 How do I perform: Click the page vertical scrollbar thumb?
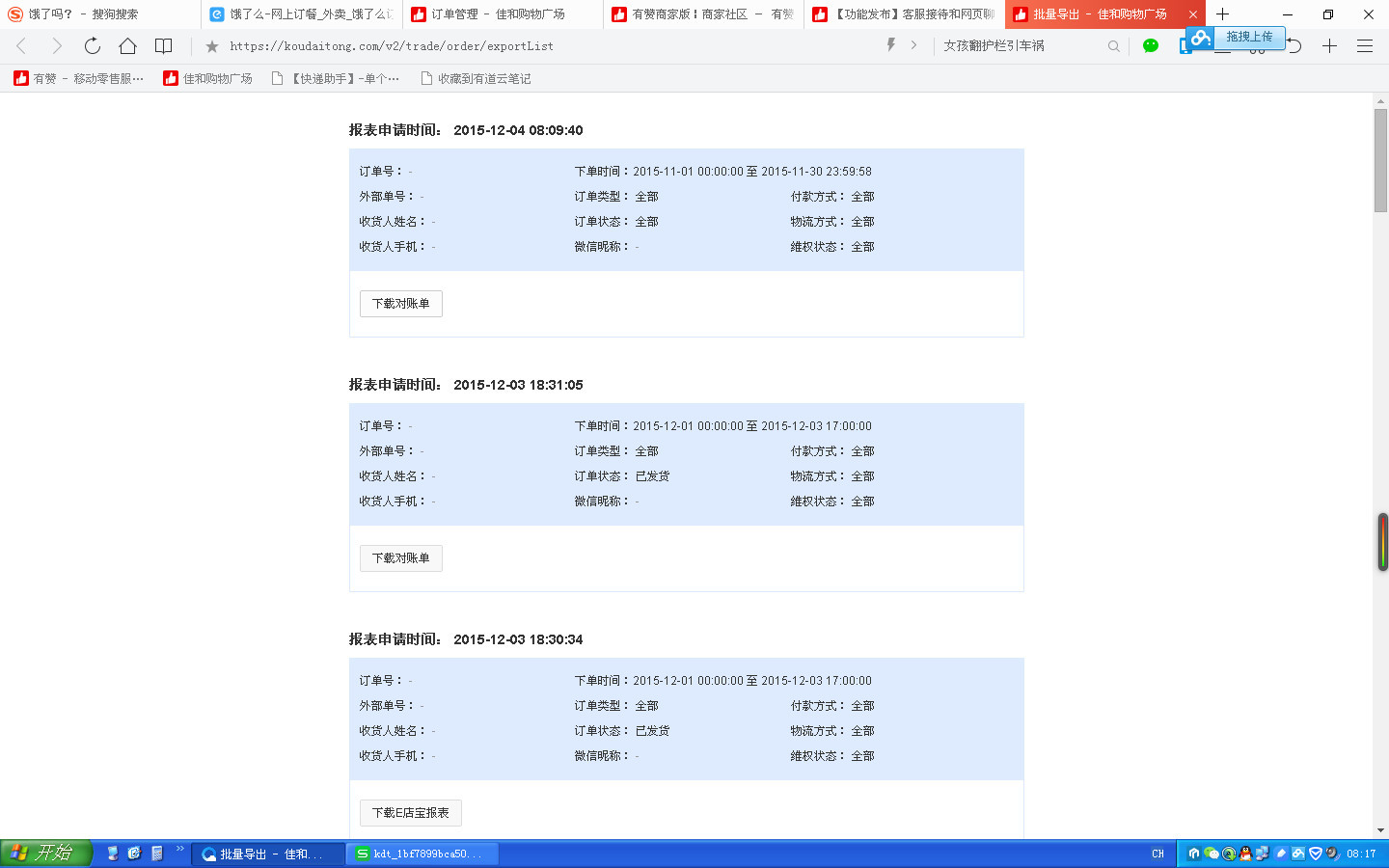click(x=1380, y=160)
